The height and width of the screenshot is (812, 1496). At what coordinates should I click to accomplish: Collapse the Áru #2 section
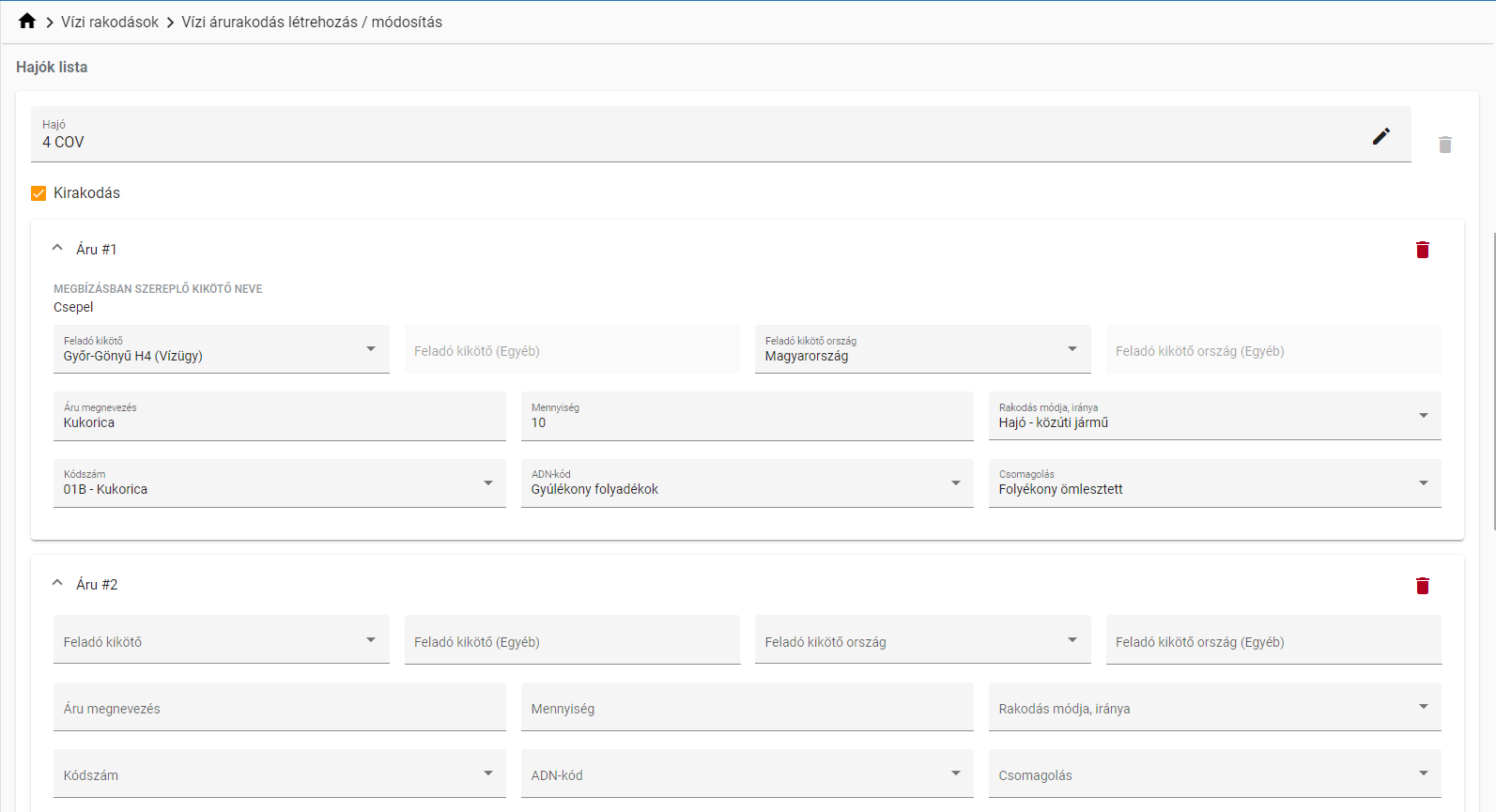(57, 583)
